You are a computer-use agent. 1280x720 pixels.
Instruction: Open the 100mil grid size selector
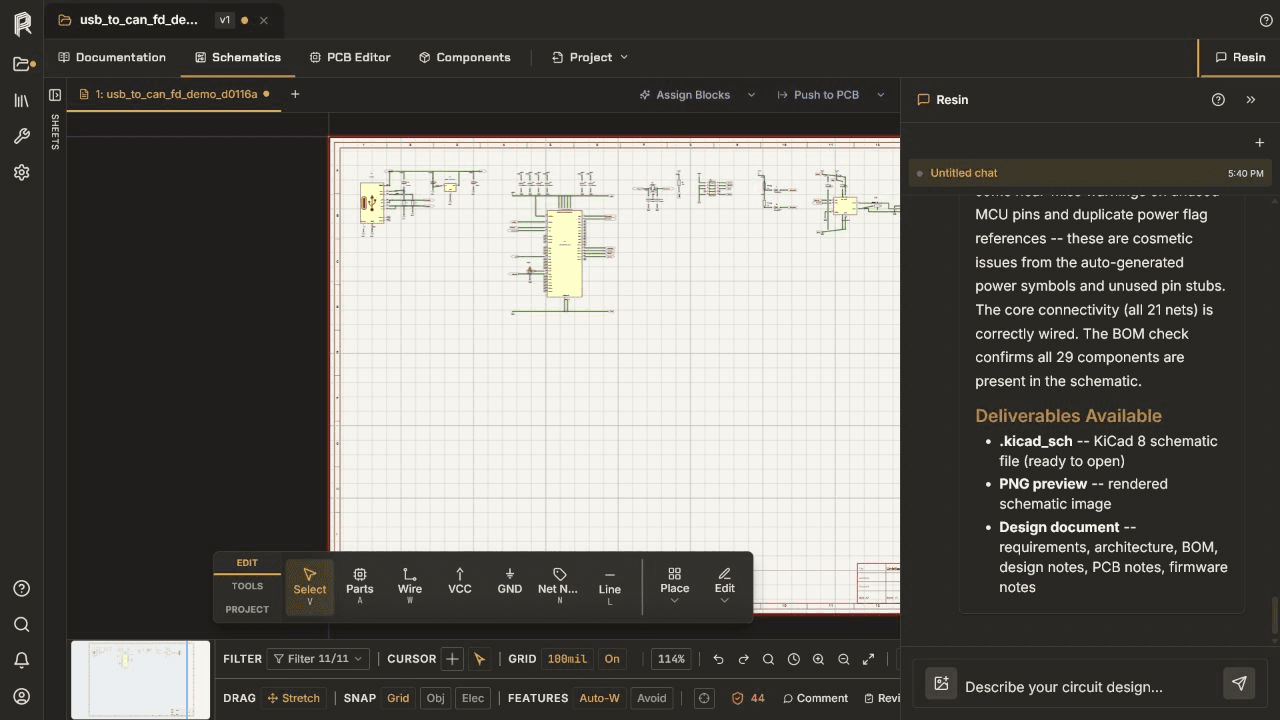coord(567,659)
